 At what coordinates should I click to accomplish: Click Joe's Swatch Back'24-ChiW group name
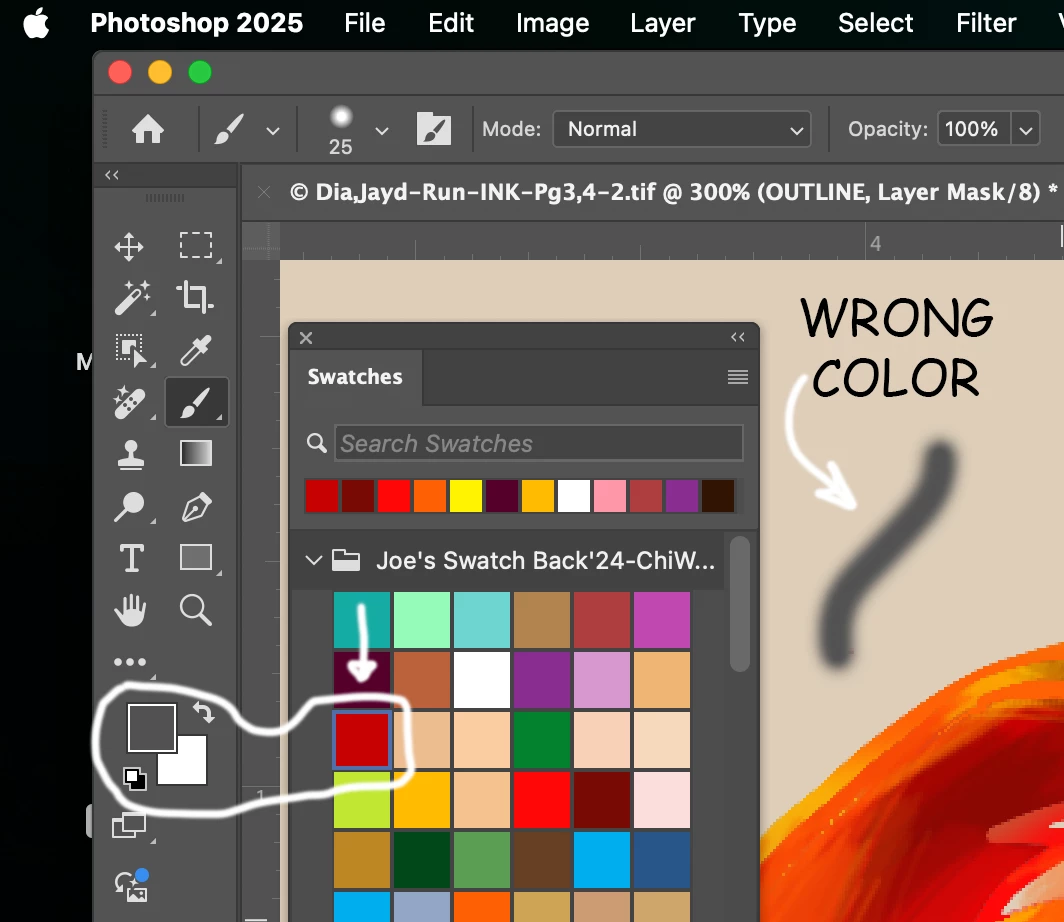545,560
